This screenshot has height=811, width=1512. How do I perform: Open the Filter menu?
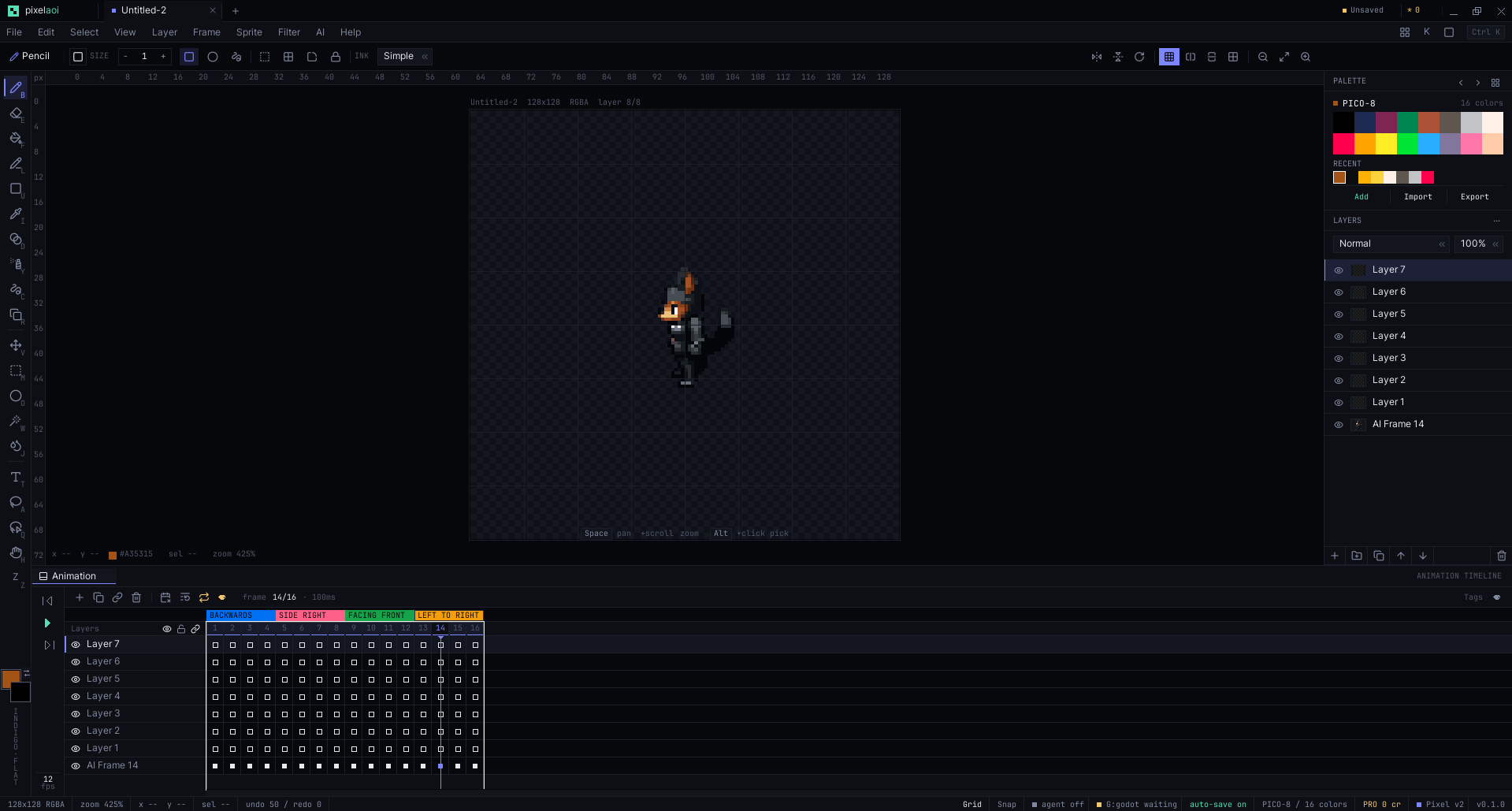coord(289,32)
